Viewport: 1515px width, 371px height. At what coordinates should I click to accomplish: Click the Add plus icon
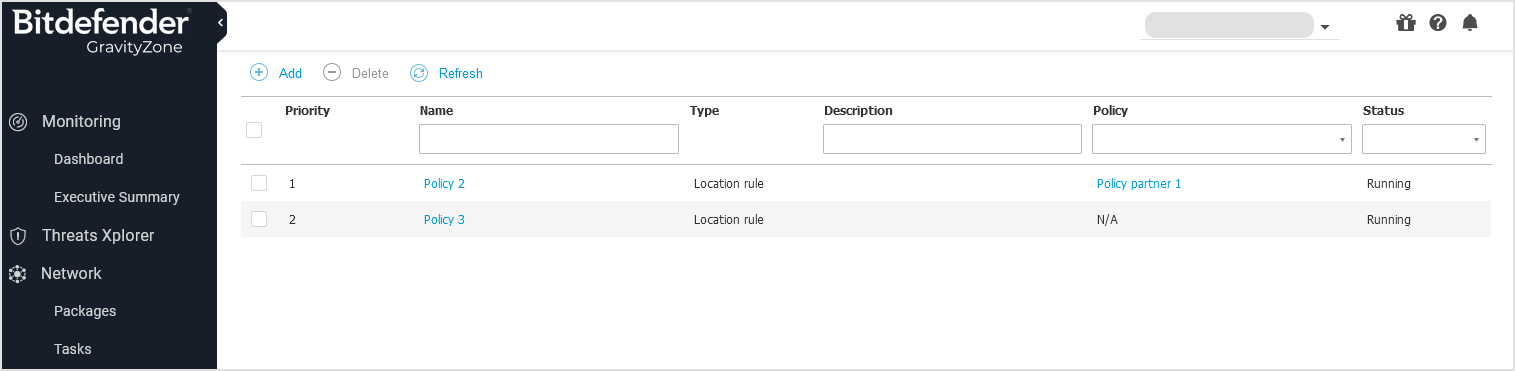259,73
